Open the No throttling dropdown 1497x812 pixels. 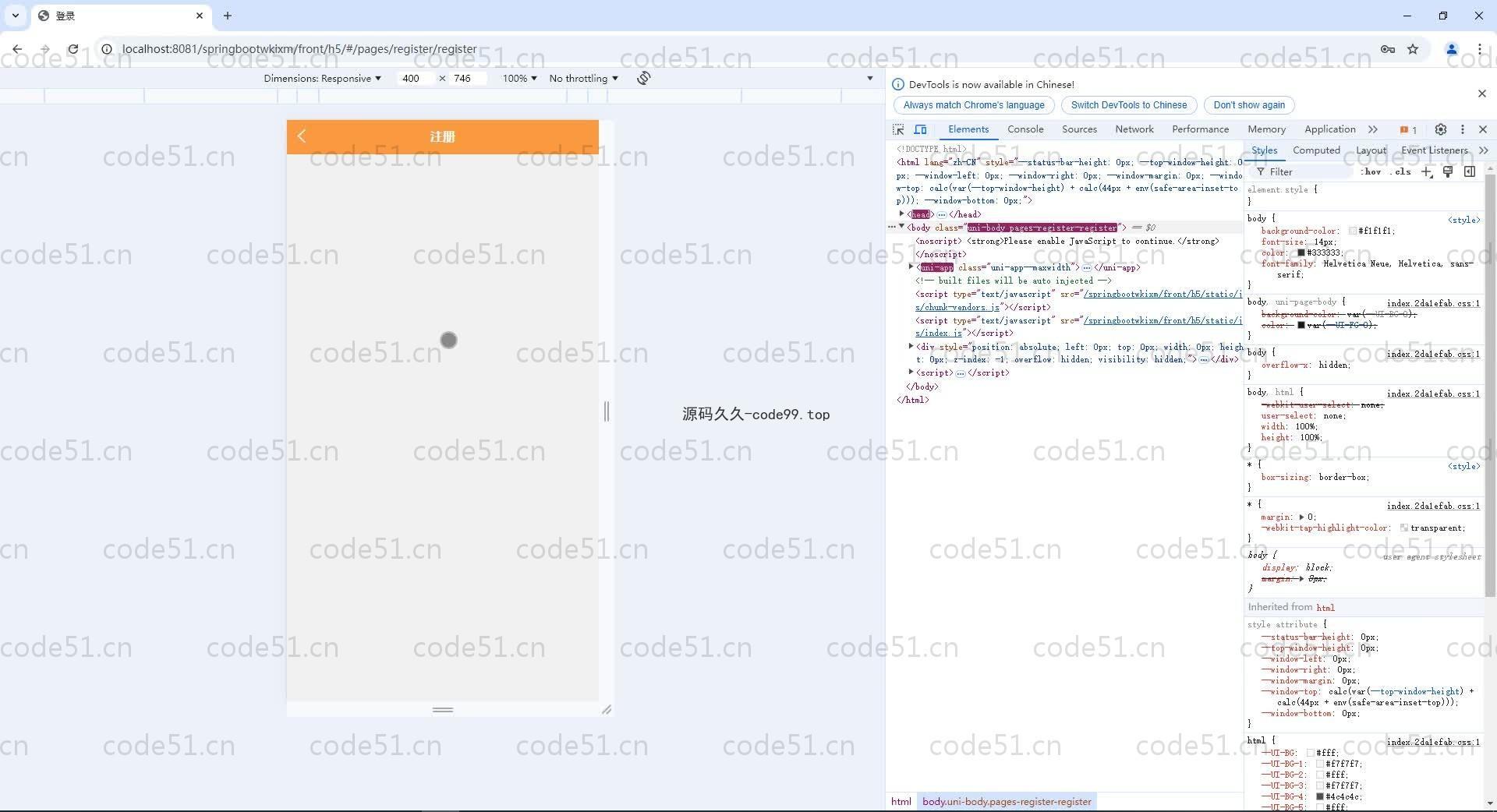583,78
